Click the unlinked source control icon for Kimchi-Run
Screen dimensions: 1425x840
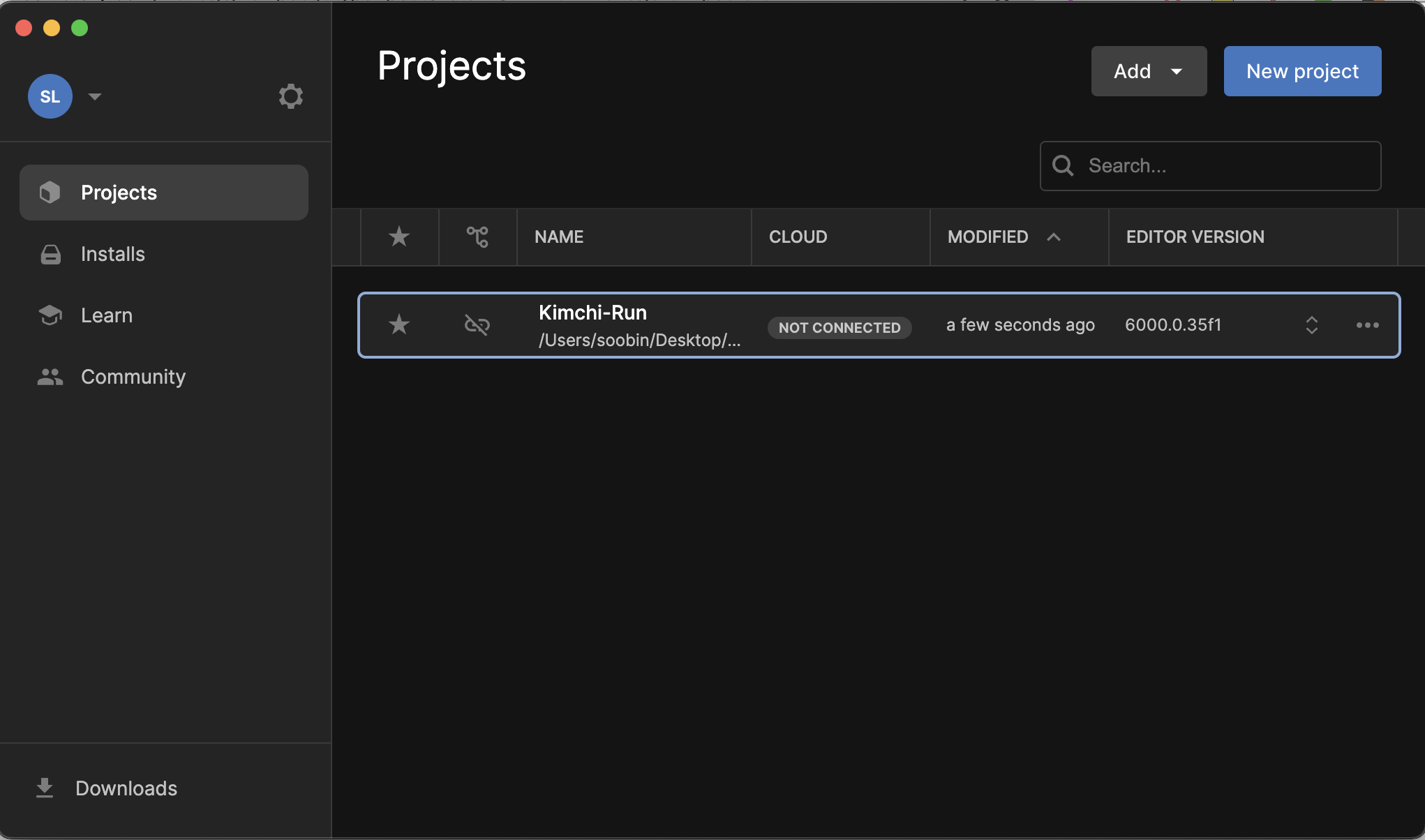pos(477,325)
